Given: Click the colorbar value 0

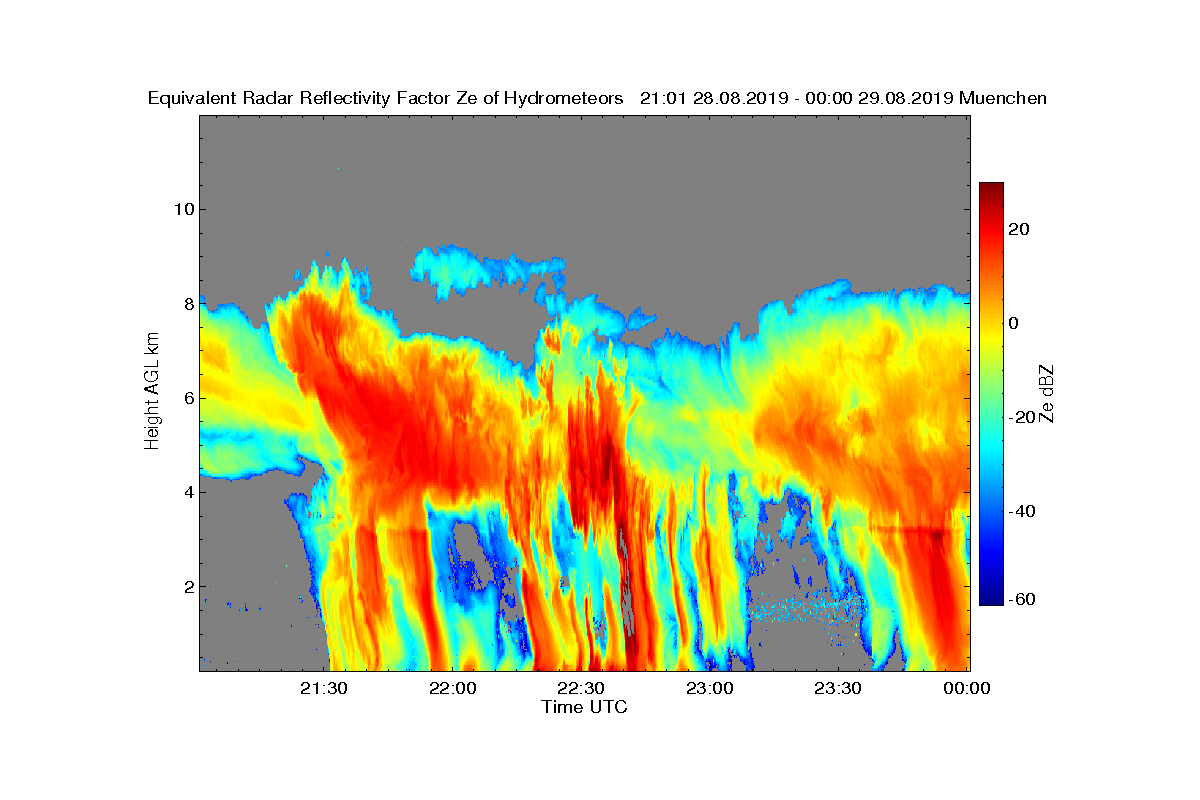Looking at the screenshot, I should tap(1015, 323).
